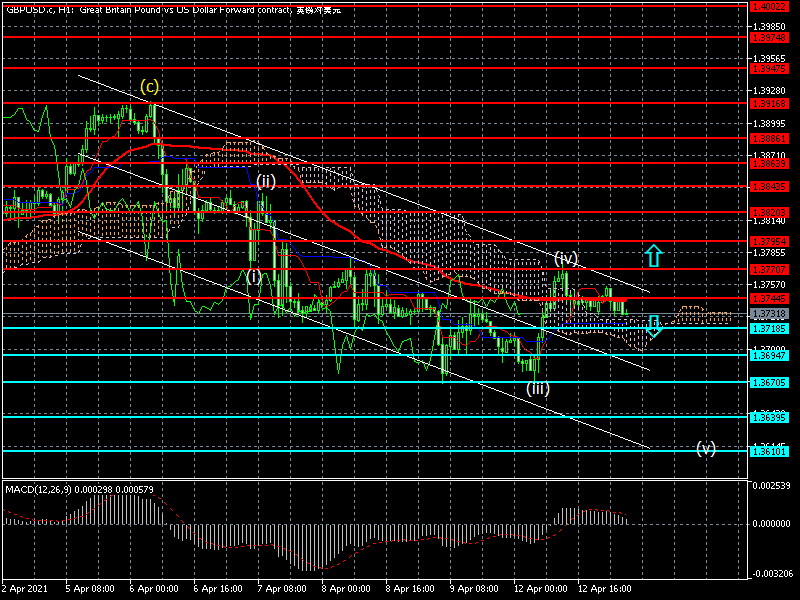The image size is (800, 600).
Task: Select the (ii) wave label
Action: 266,181
